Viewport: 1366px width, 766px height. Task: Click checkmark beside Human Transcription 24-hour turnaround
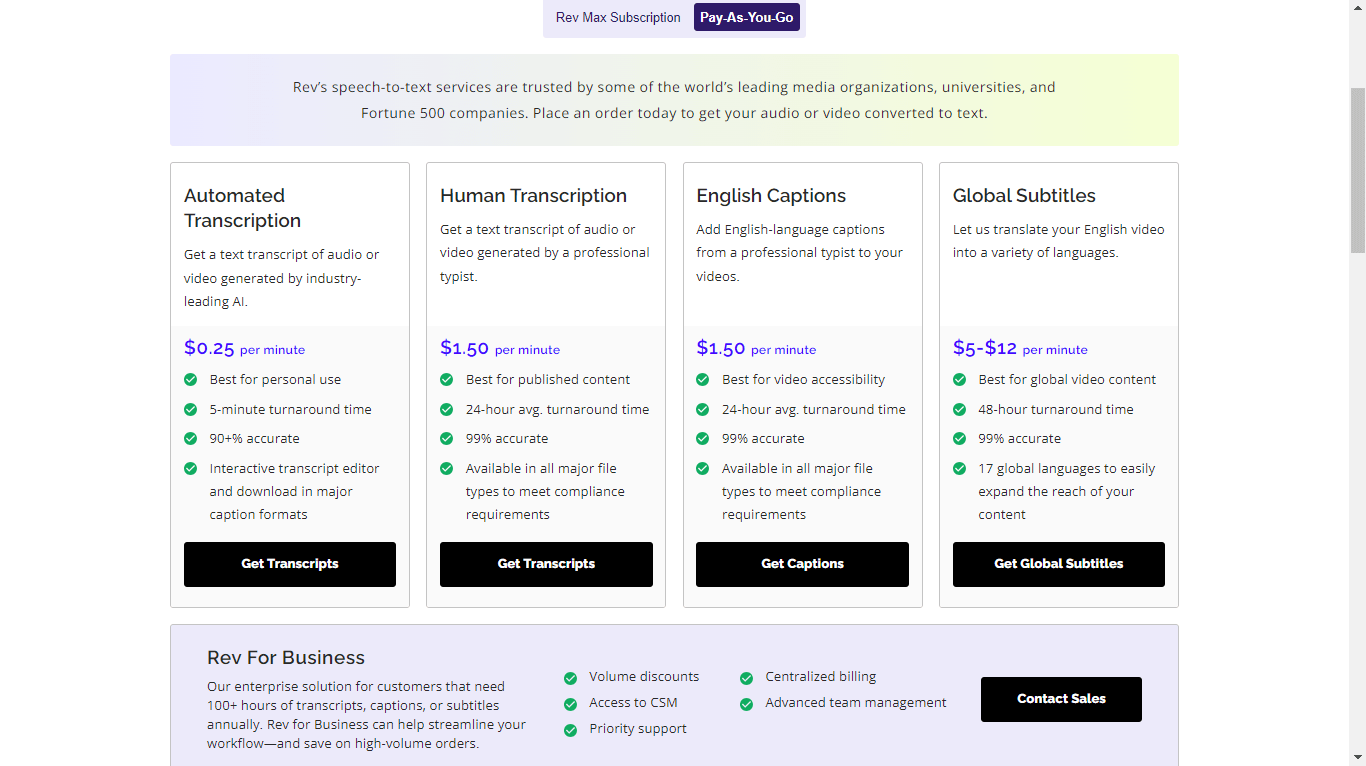click(447, 409)
